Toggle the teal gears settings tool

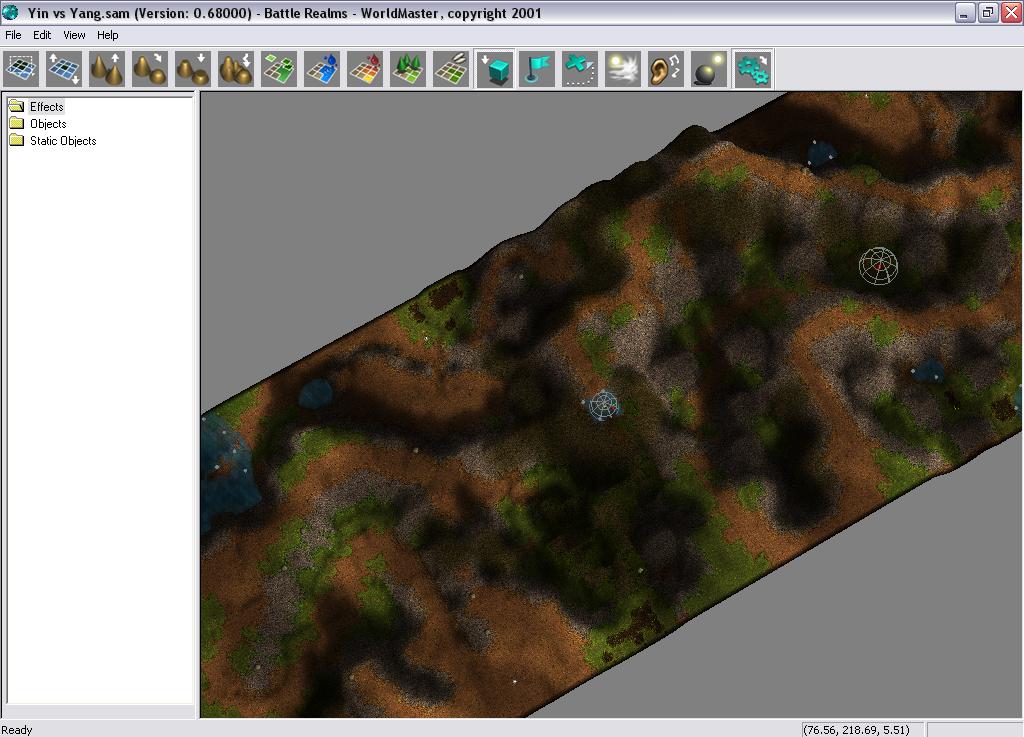(x=752, y=69)
